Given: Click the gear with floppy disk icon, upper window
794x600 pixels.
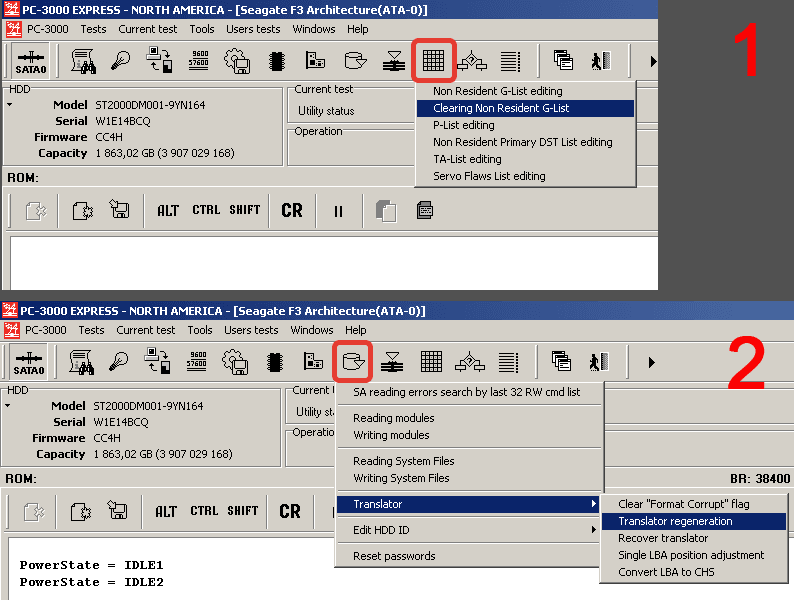Looking at the screenshot, I should (x=237, y=61).
